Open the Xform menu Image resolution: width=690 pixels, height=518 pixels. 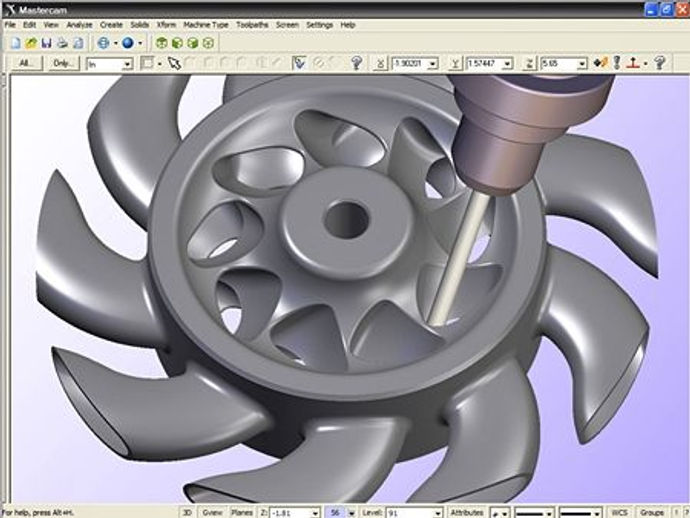(x=166, y=25)
